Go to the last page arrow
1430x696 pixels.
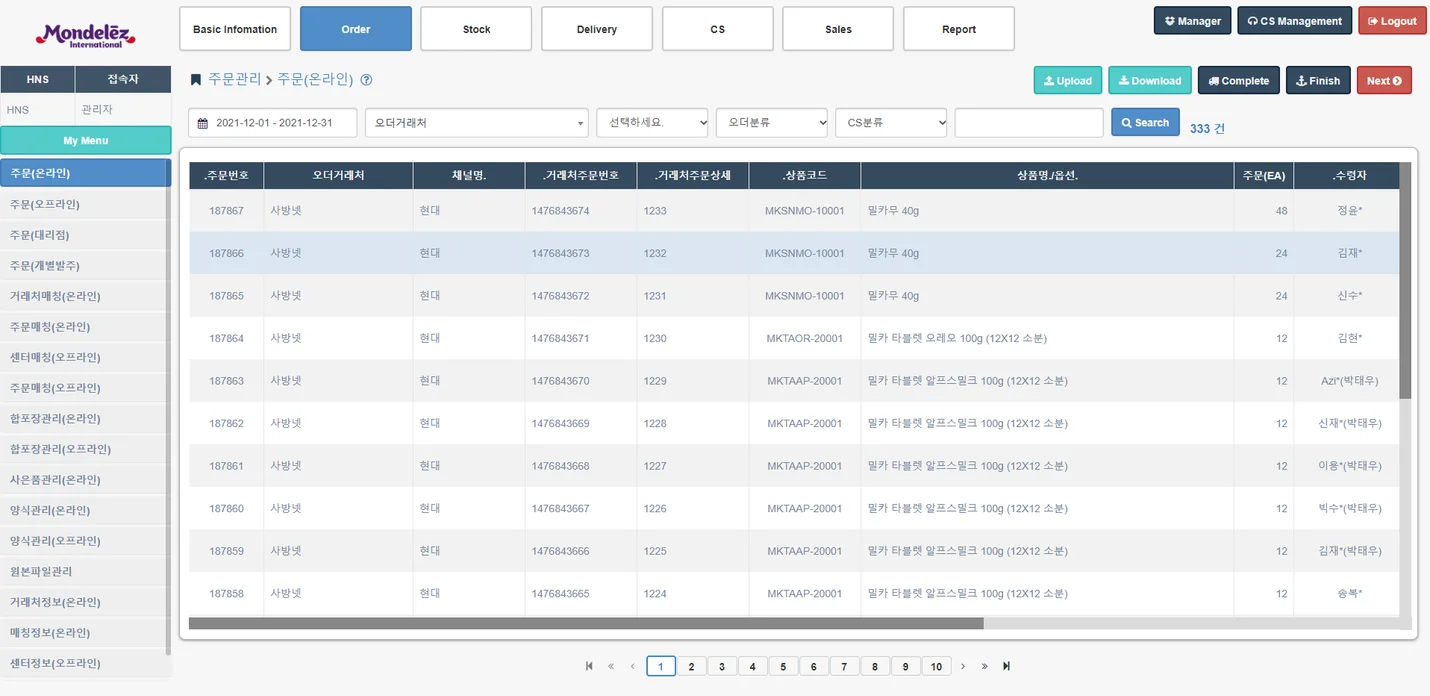pyautogui.click(x=1006, y=666)
